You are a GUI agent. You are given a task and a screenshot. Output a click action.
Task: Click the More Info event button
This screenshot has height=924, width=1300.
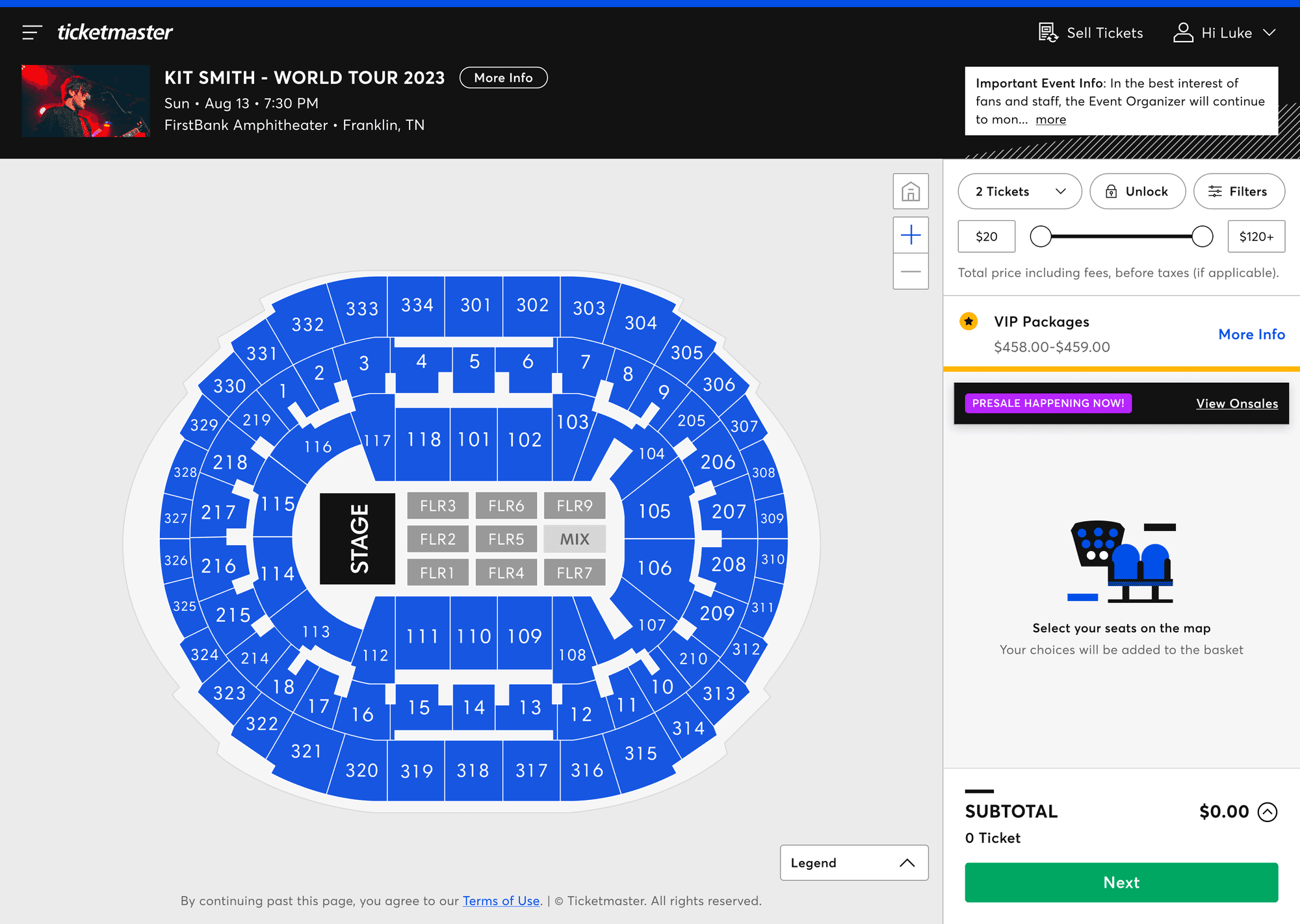point(503,77)
